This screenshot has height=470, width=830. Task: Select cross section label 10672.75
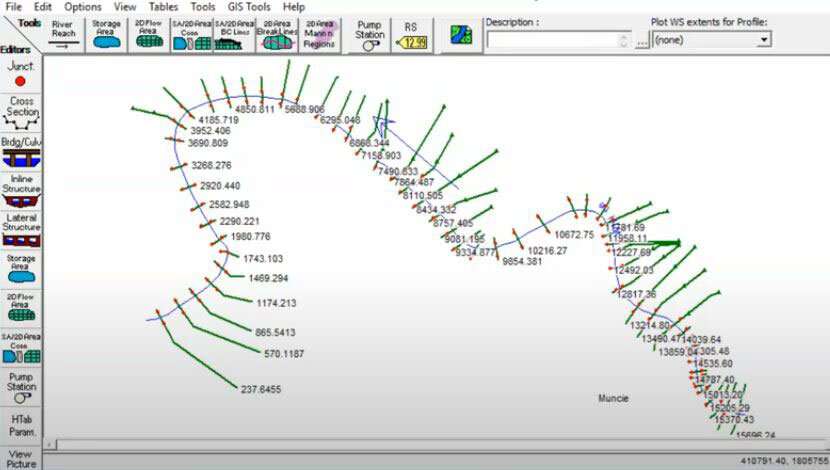(x=574, y=234)
